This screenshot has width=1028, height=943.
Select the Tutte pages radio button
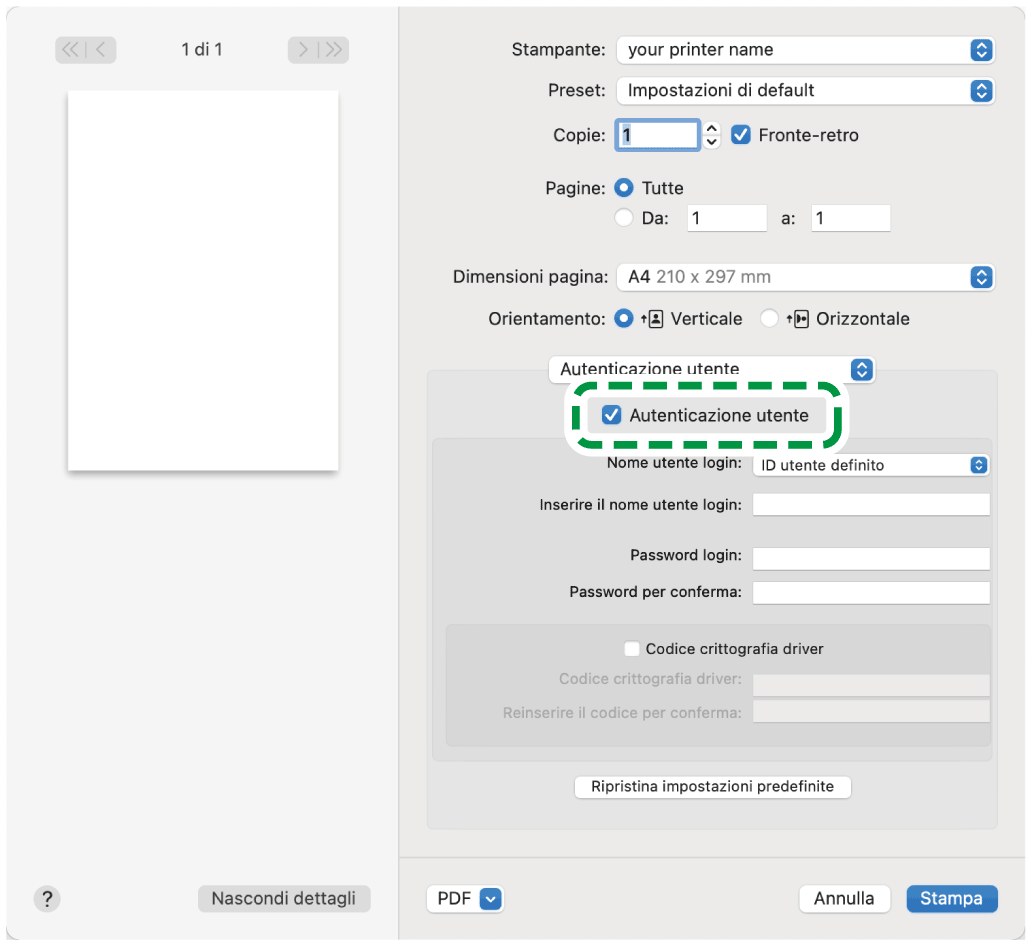[624, 188]
